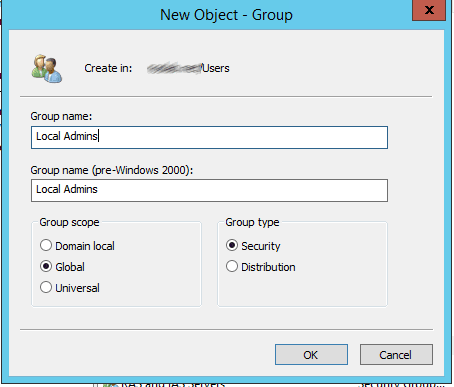This screenshot has height=387, width=454.
Task: Click the two-person group icon
Action: (47, 69)
